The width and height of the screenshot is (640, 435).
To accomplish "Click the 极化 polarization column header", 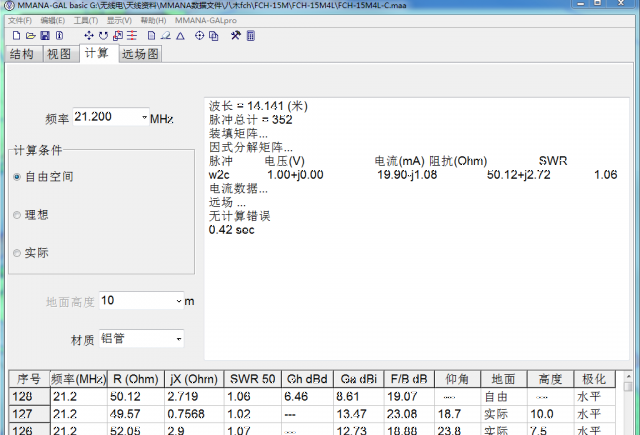I will pos(594,379).
